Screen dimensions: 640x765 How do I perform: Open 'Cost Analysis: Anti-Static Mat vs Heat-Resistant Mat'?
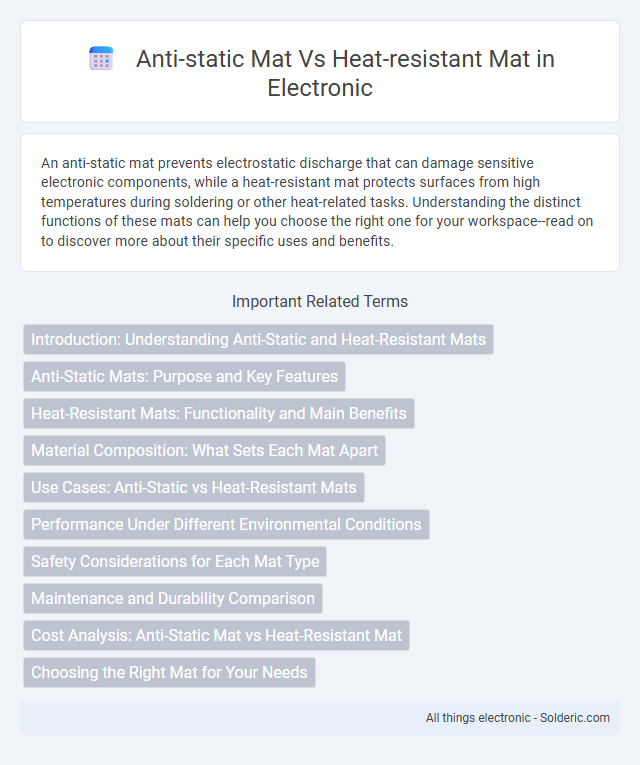tap(216, 636)
